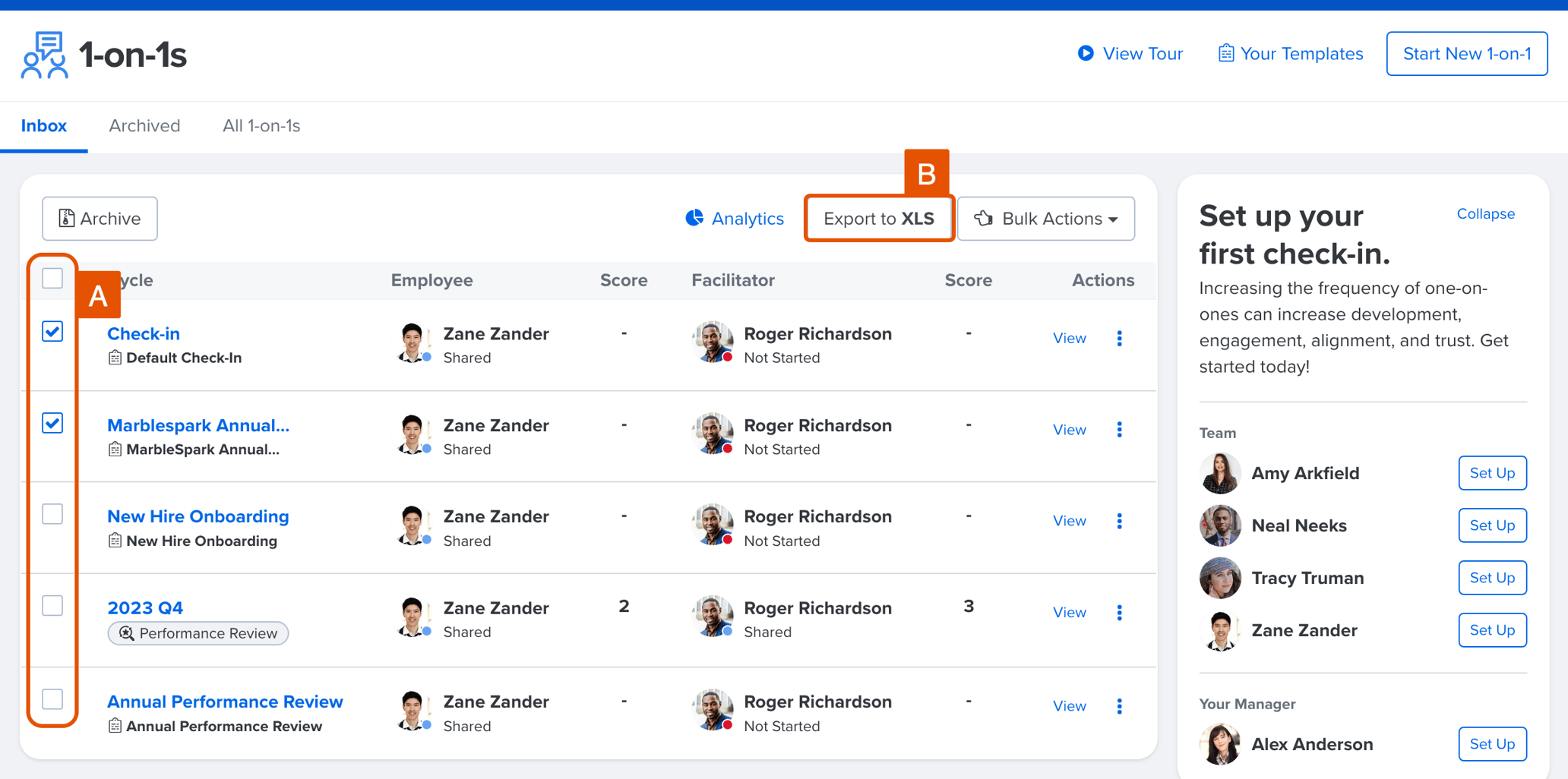Collapse the check-in setup panel
Image resolution: width=1568 pixels, height=779 pixels.
click(1485, 214)
